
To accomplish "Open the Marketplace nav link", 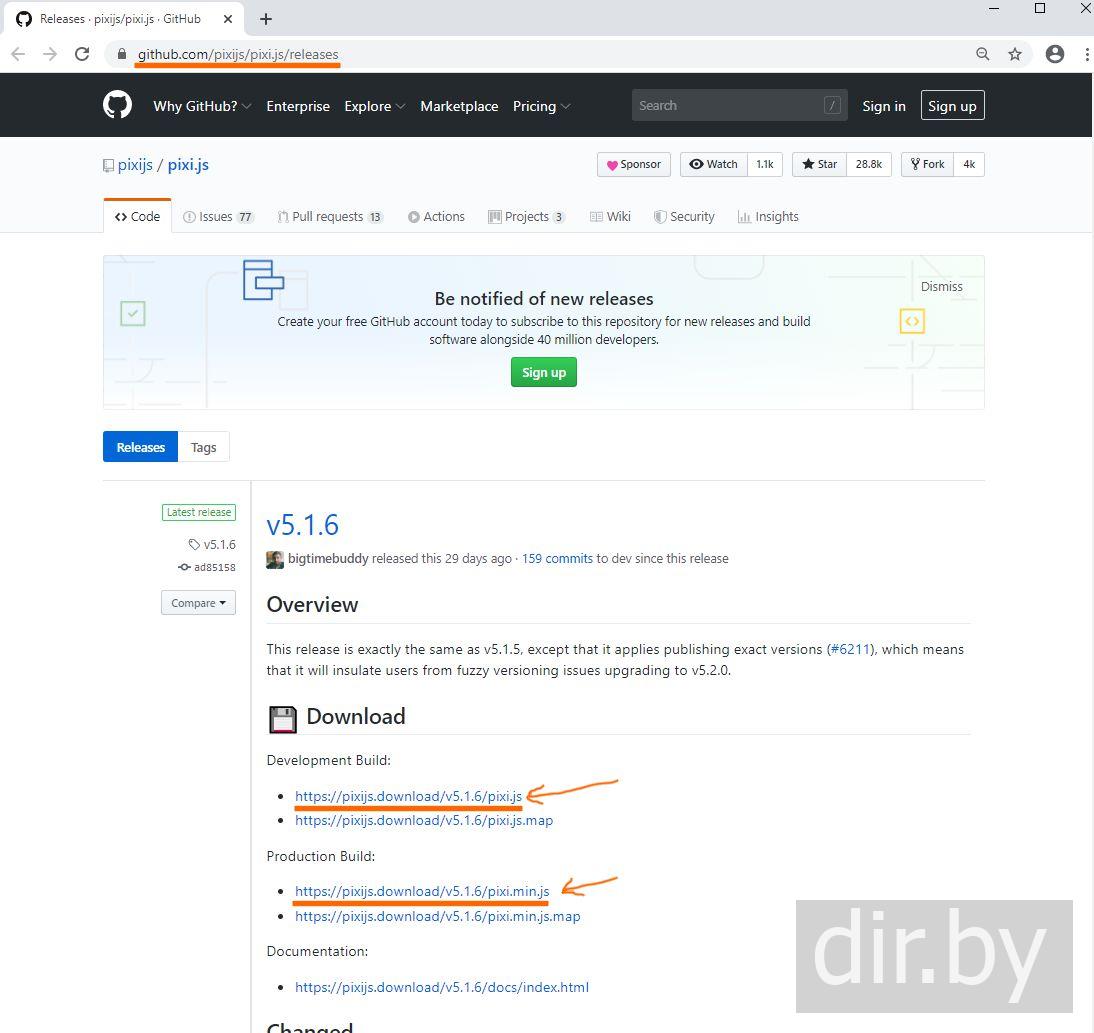I will tap(459, 106).
